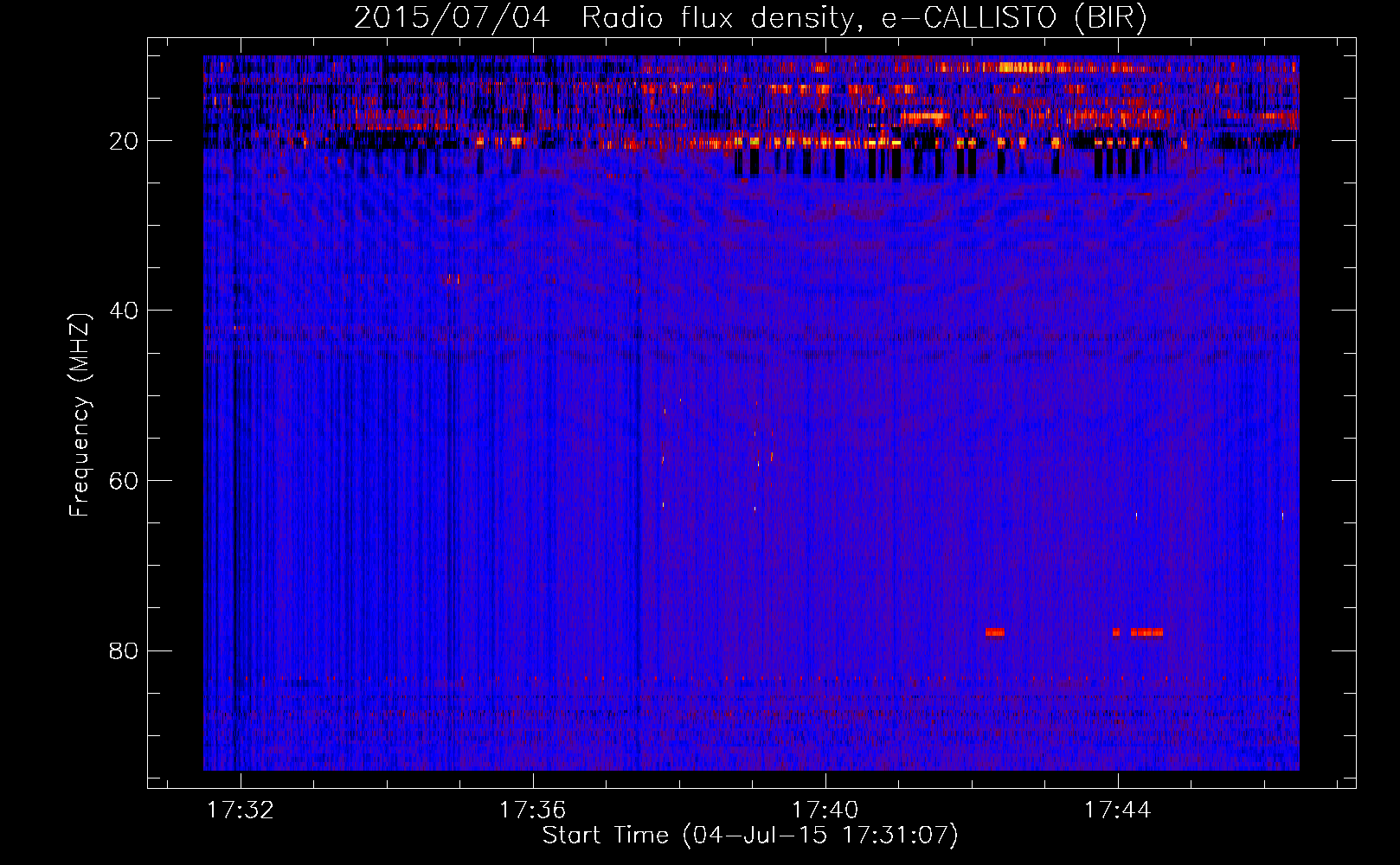Click the plot title 'Radio flux density, e-CALLISTO (BIR)'
1400x865 pixels.
tap(864, 18)
